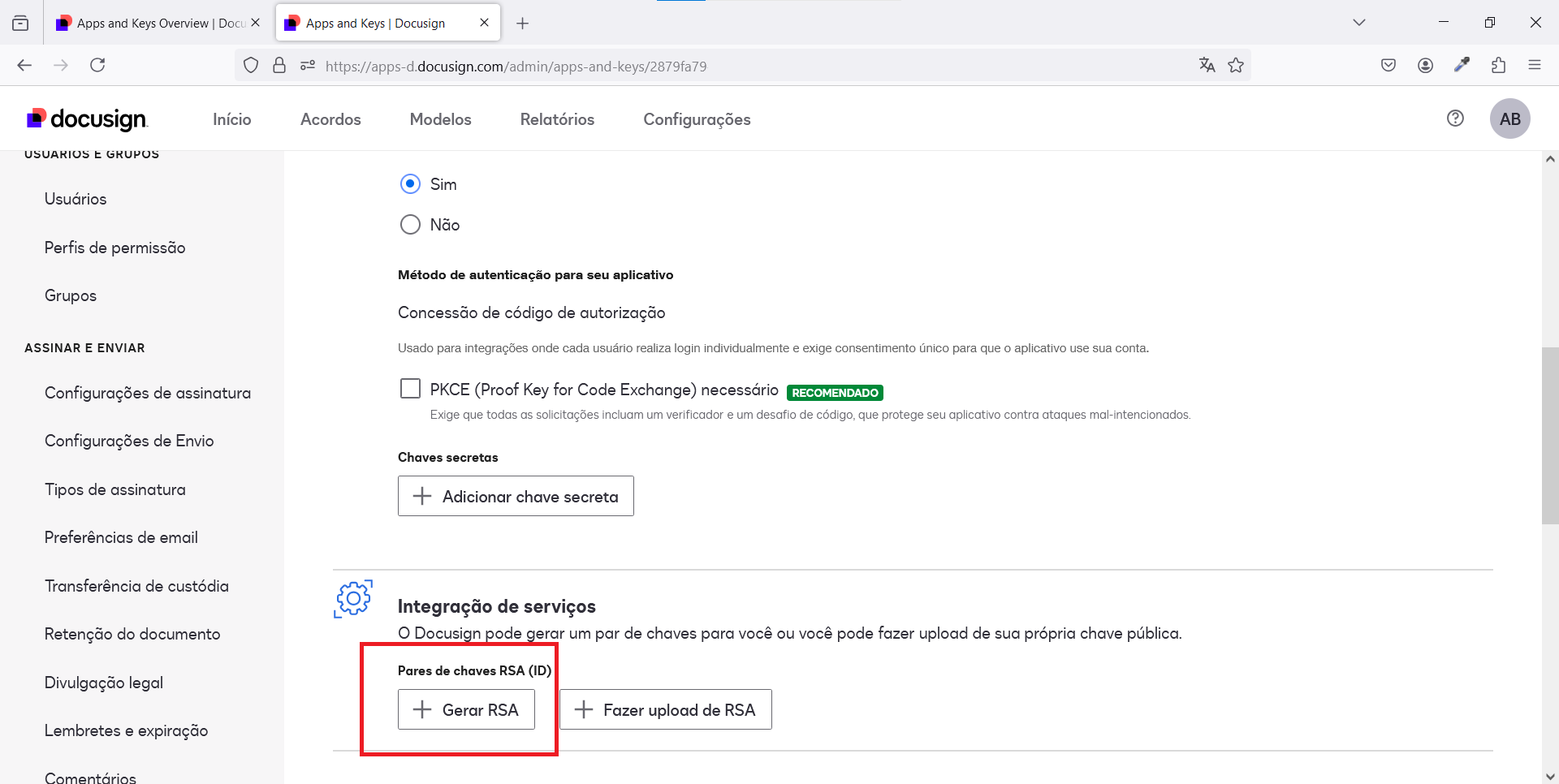The height and width of the screenshot is (784, 1559).
Task: Select the Sim radio button
Action: coord(410,184)
